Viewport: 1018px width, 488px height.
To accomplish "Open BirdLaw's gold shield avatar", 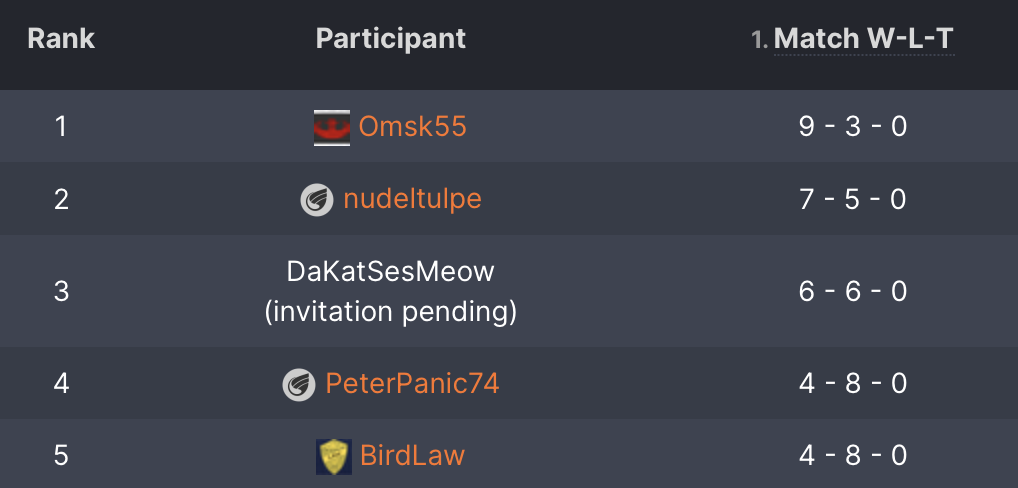I will (x=334, y=456).
